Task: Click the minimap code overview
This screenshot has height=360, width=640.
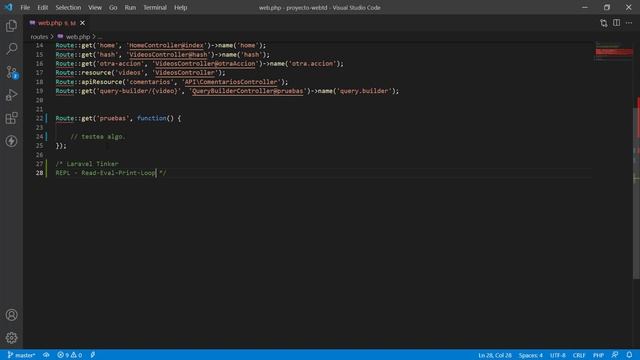Action: [613, 51]
